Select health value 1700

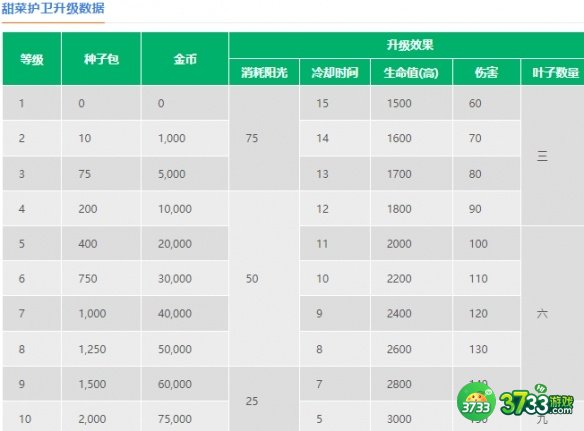412,174
